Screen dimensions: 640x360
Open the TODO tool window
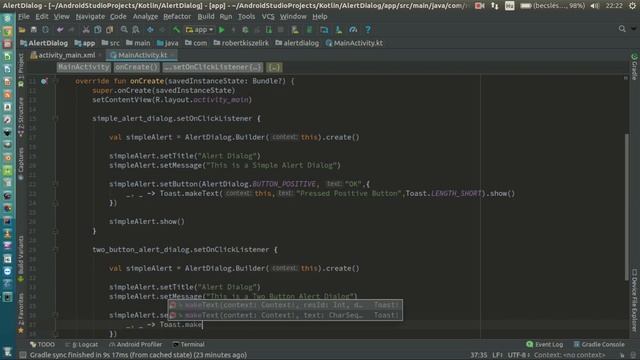42,344
